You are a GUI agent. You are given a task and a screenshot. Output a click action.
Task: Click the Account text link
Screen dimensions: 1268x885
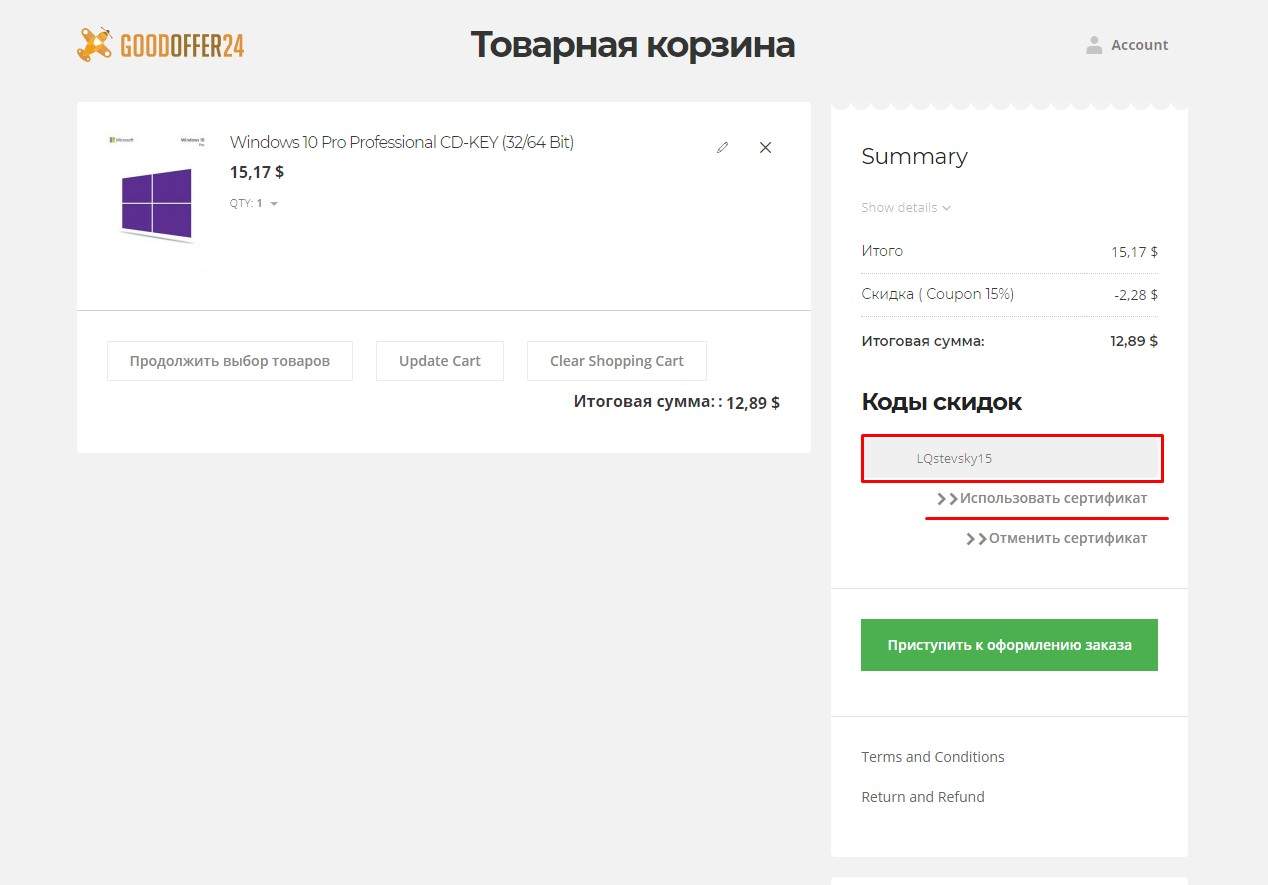coord(1139,45)
